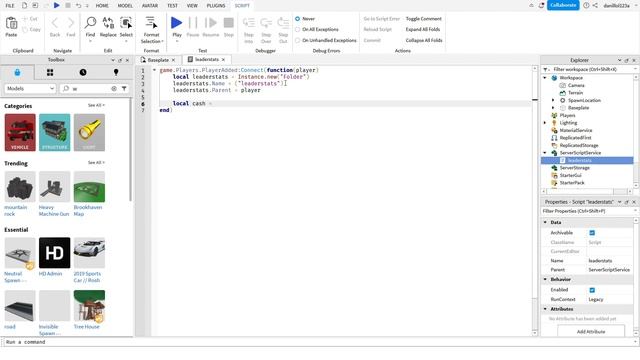
Task: Open the Toolbox Creations lightbulb icon
Action: coord(116,72)
